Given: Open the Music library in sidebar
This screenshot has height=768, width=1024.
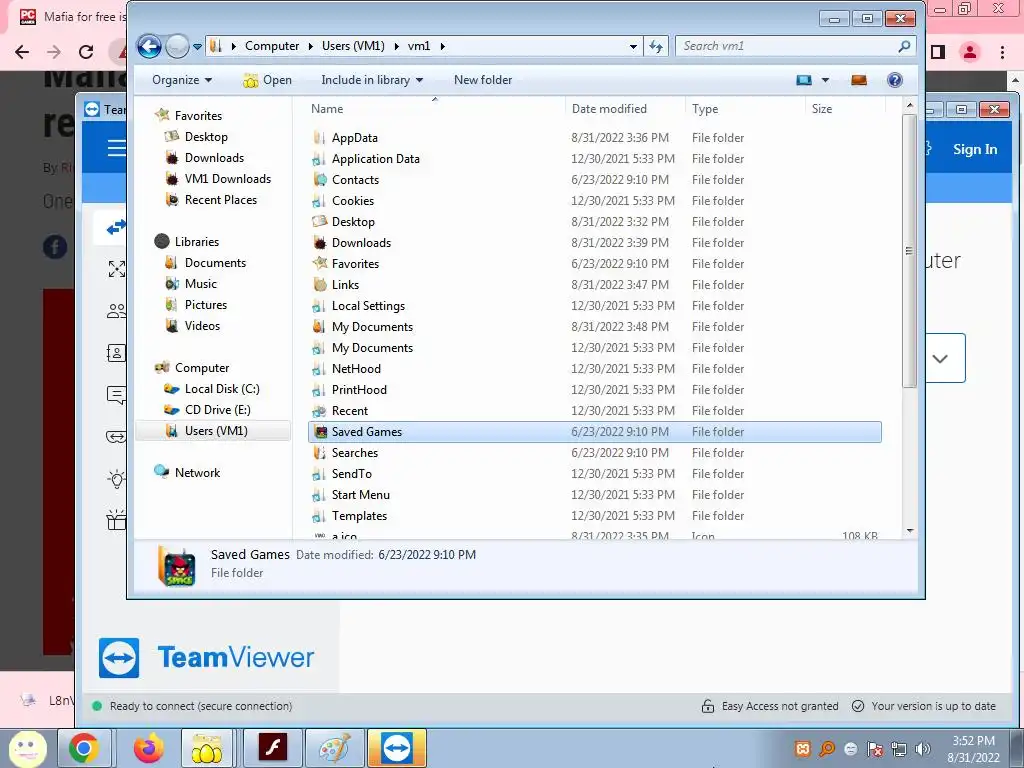Looking at the screenshot, I should (x=200, y=283).
